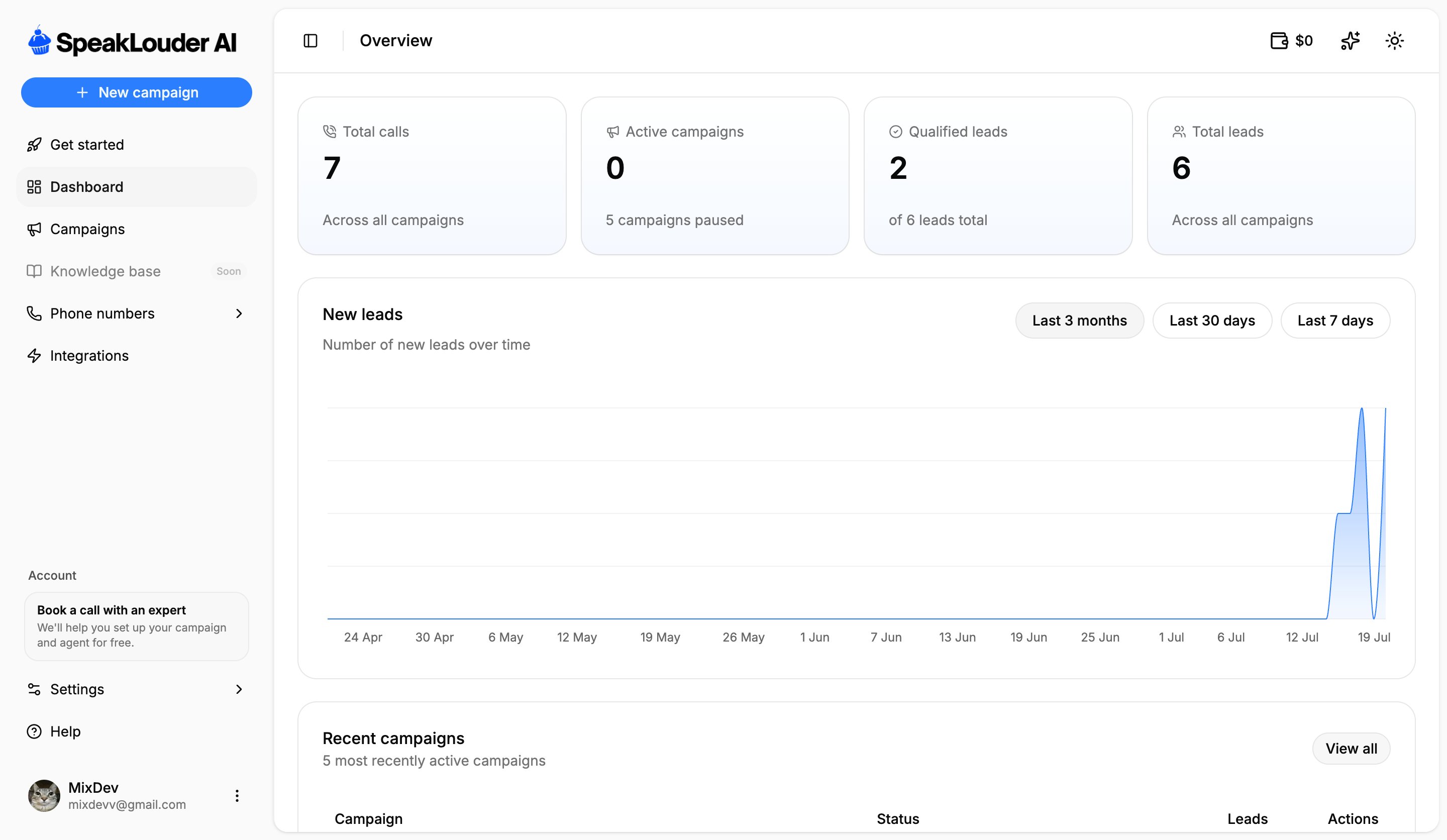
Task: Click the 24 Apr axis label
Action: 363,638
